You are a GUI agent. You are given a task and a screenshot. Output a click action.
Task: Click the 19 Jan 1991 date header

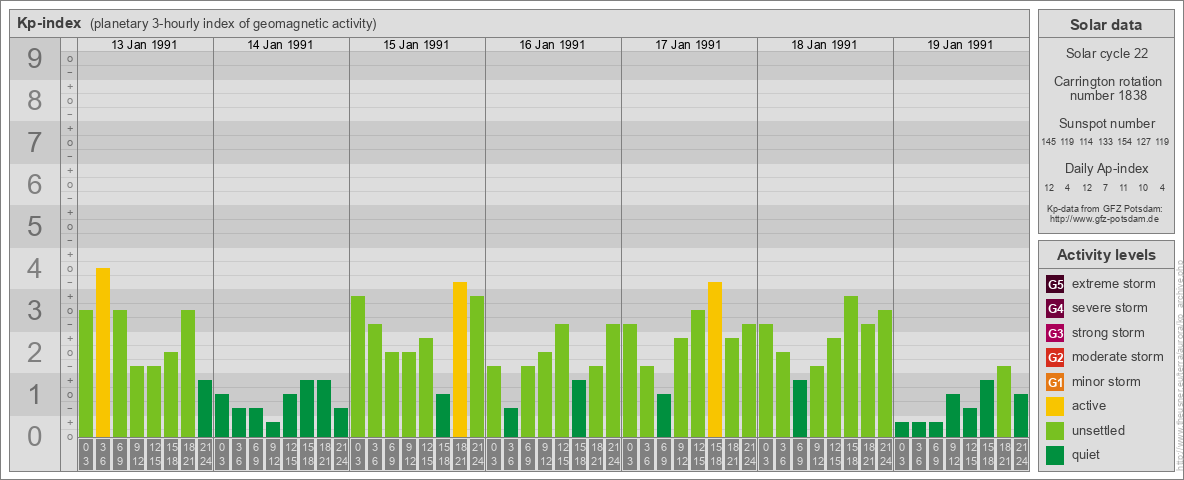[960, 45]
